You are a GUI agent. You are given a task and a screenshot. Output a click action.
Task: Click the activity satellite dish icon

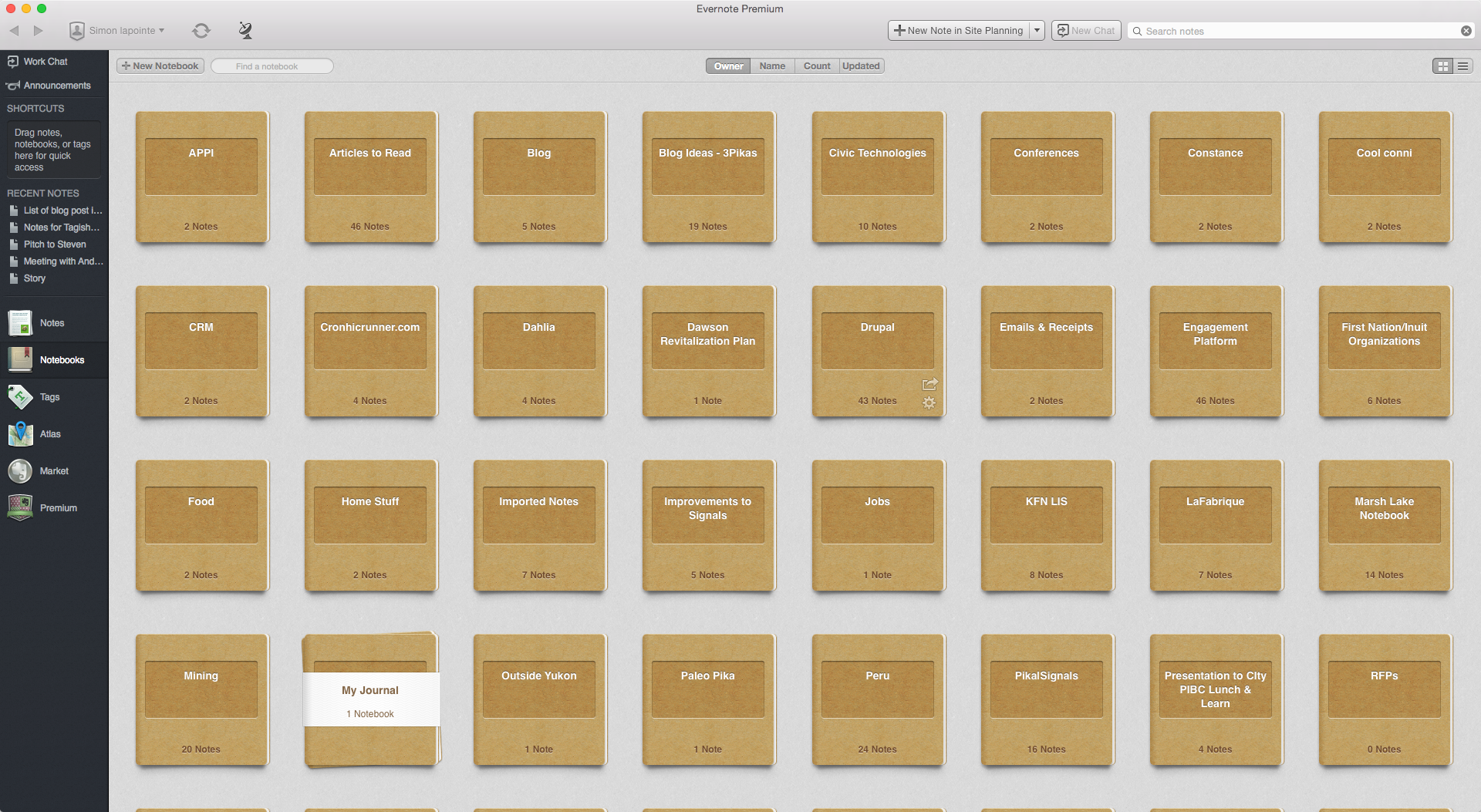pyautogui.click(x=245, y=30)
